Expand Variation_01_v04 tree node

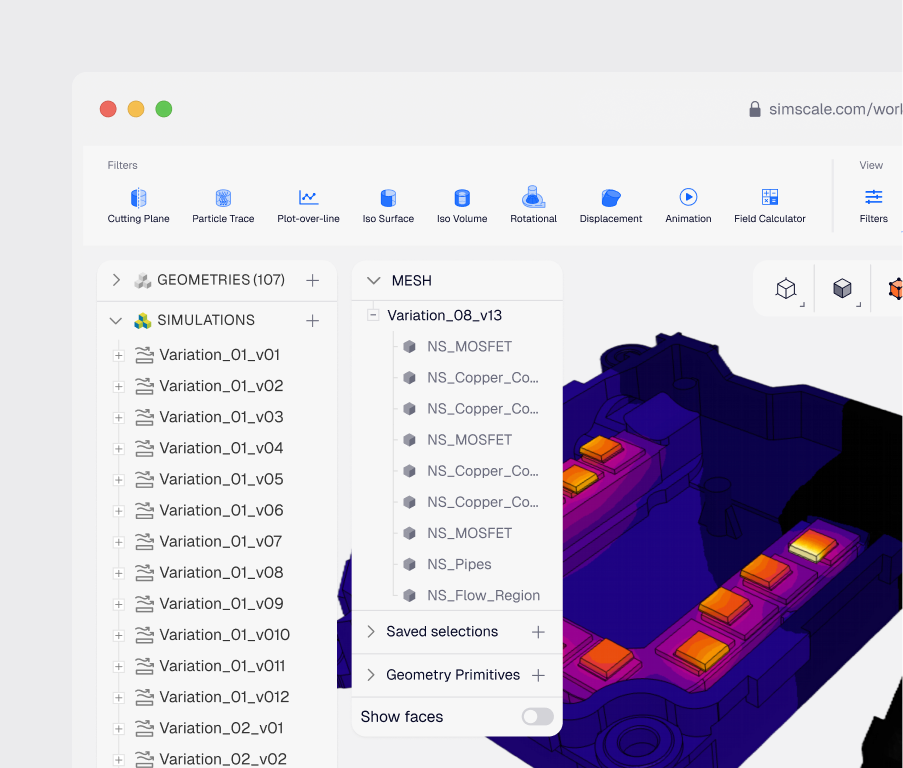(119, 448)
